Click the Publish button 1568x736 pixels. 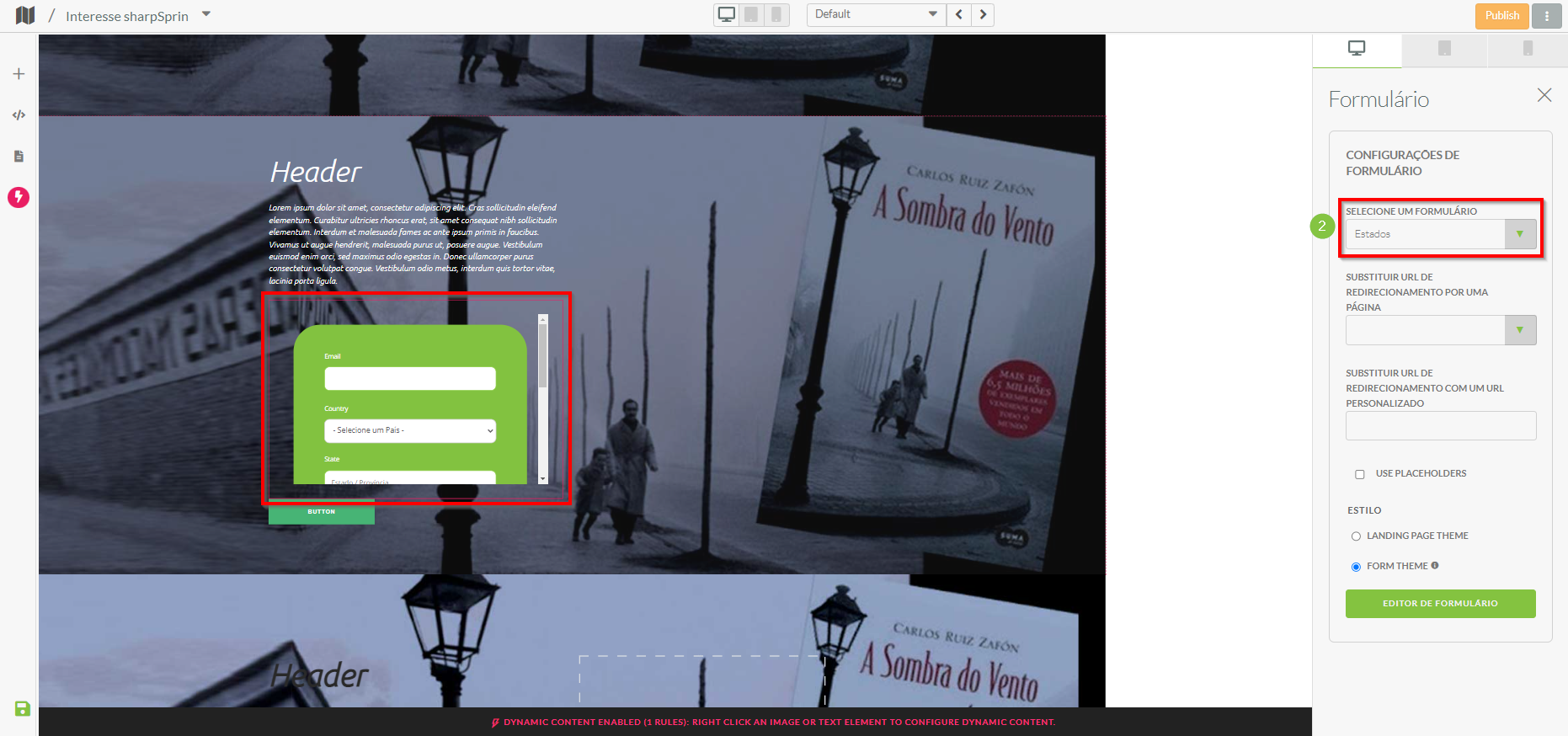[x=1501, y=16]
